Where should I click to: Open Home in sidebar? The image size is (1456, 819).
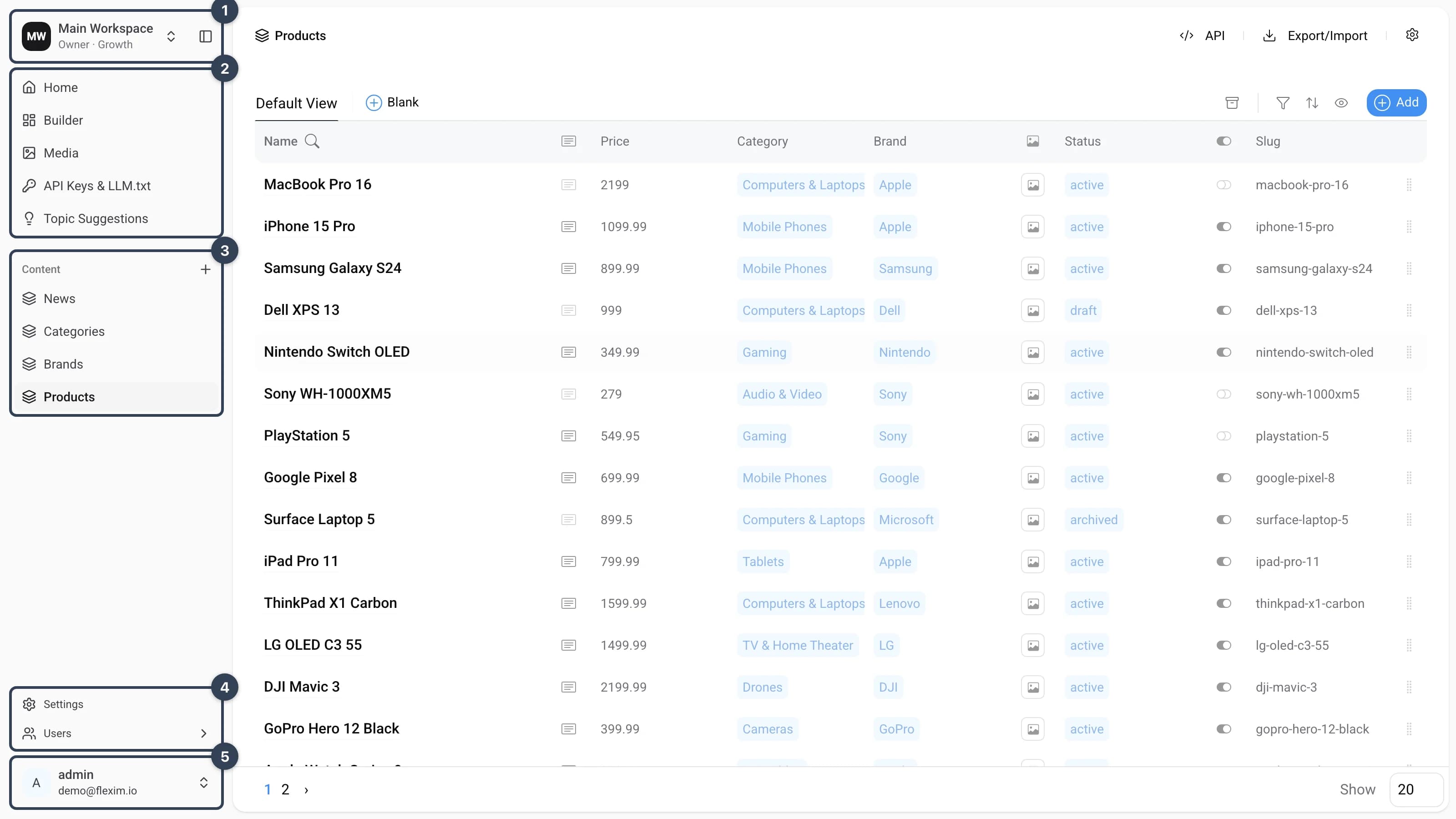point(116,88)
